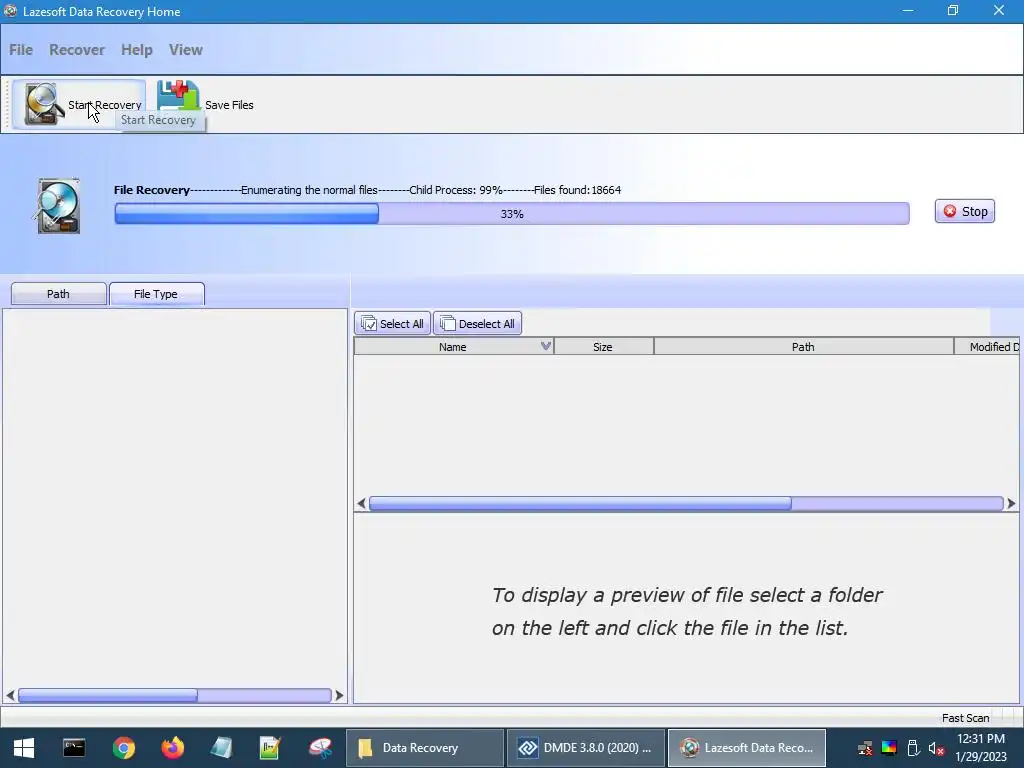Click the Lazesoft title bar app icon

click(10, 11)
